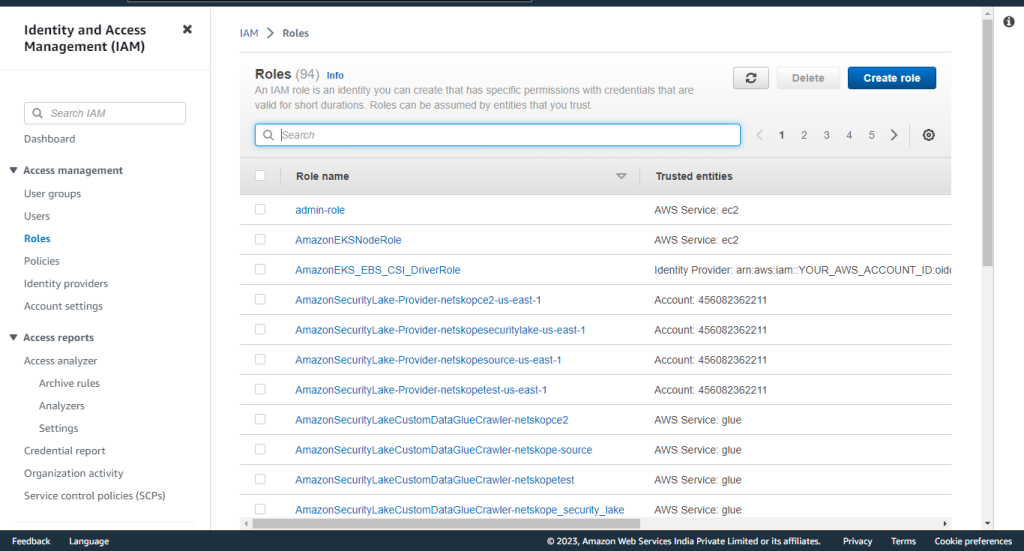Open Cookie preferences in footer

[x=973, y=541]
